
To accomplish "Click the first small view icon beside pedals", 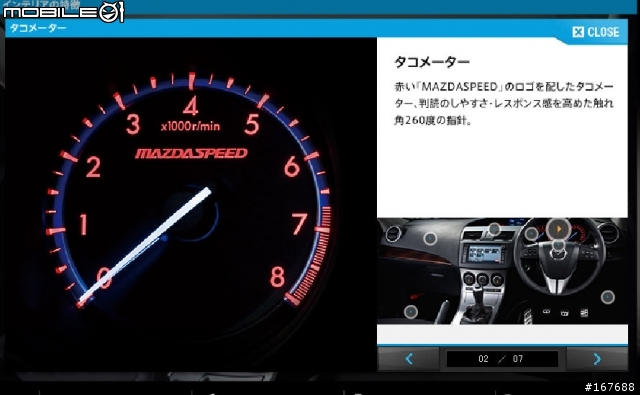I will [547, 312].
